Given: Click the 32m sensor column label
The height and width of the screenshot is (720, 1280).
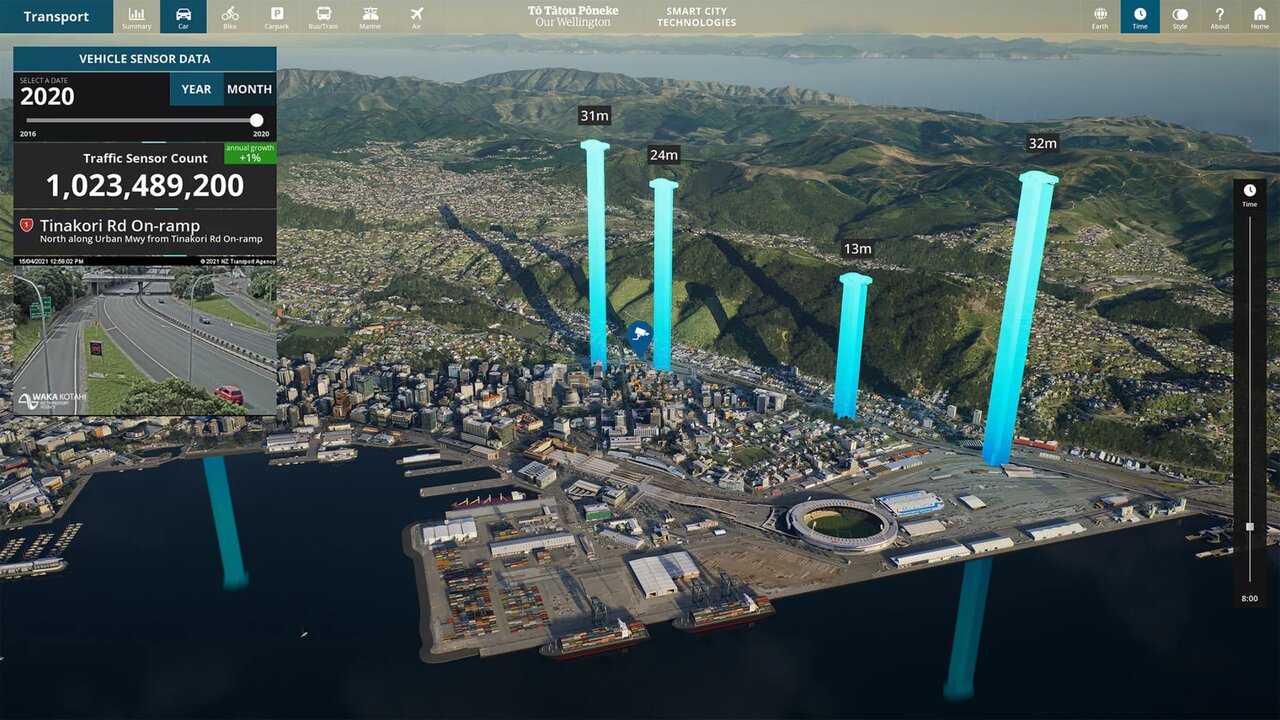Looking at the screenshot, I should pos(1042,143).
